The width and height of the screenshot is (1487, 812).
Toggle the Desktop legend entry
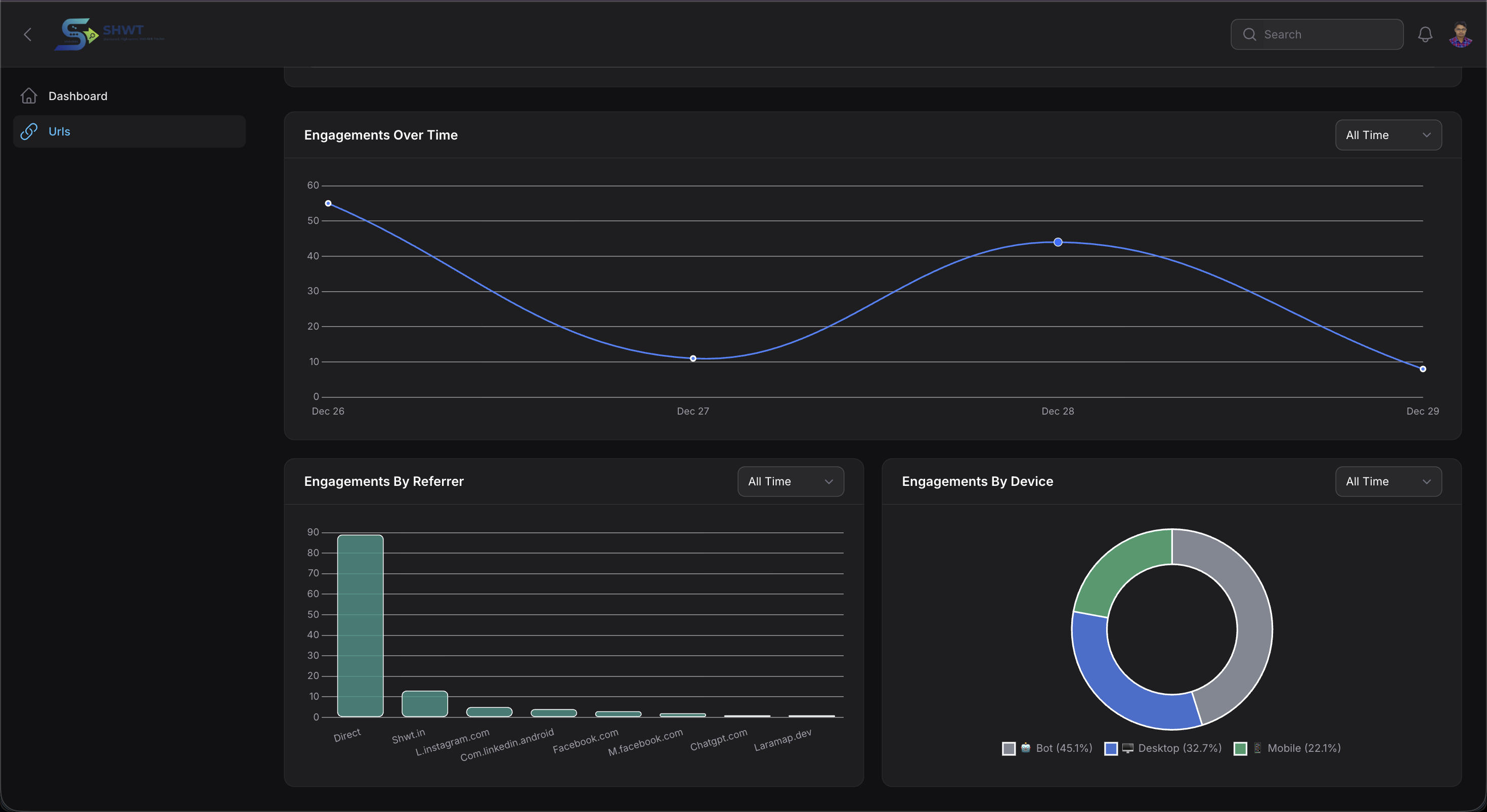coord(1179,748)
